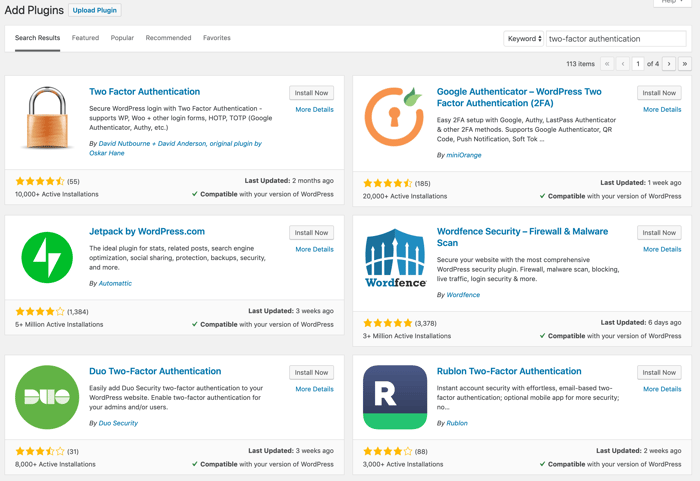Click star rating of Wordfence Security
The height and width of the screenshot is (481, 700).
coord(388,323)
